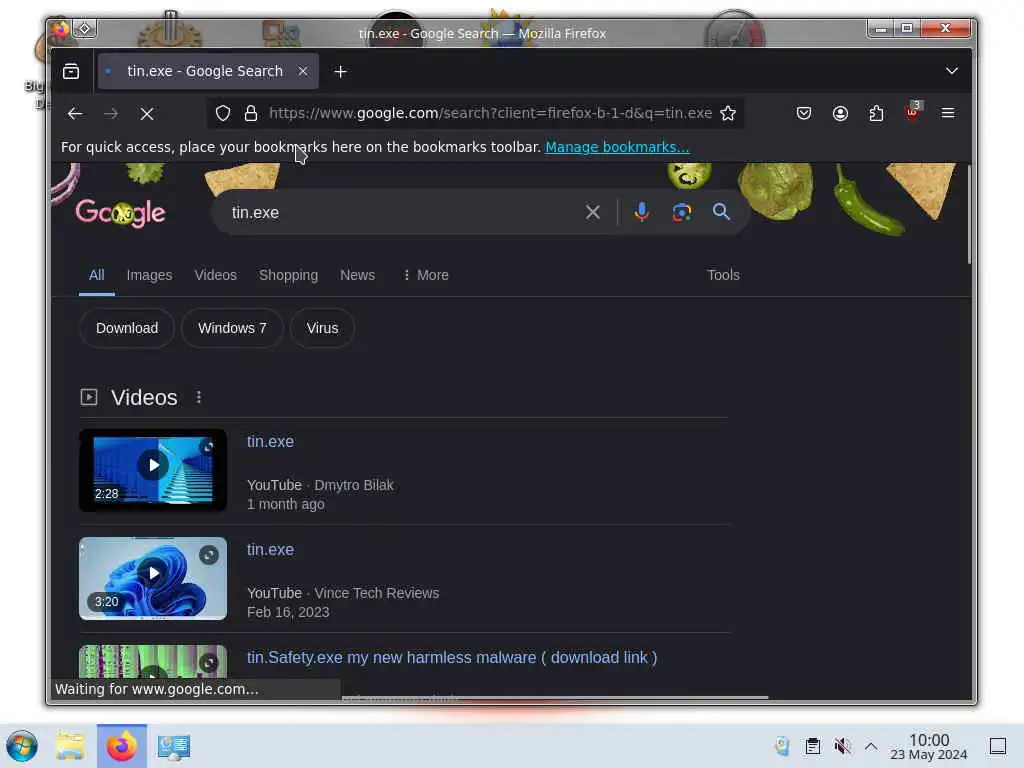Open the tin.Safety.exe harmless malware link

coord(452,658)
